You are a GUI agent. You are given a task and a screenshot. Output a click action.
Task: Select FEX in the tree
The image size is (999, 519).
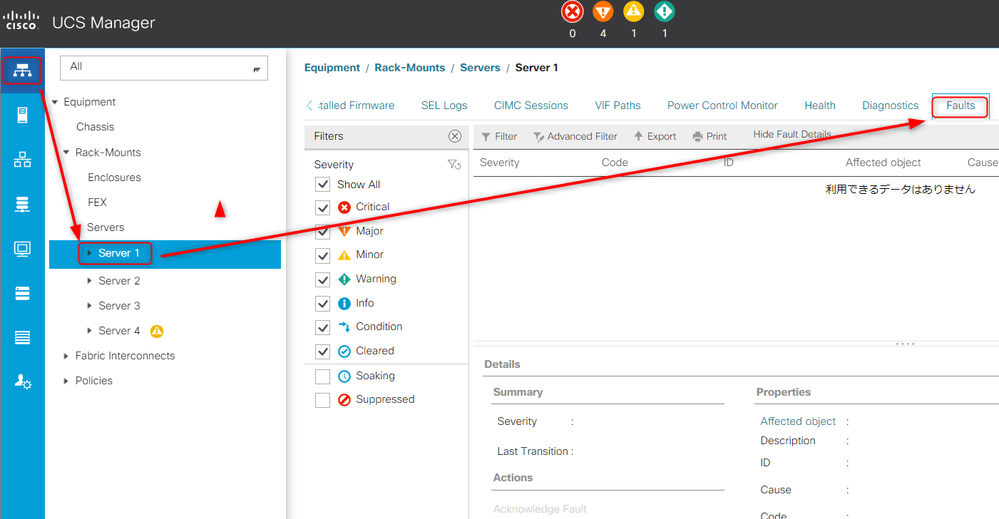[x=97, y=202]
